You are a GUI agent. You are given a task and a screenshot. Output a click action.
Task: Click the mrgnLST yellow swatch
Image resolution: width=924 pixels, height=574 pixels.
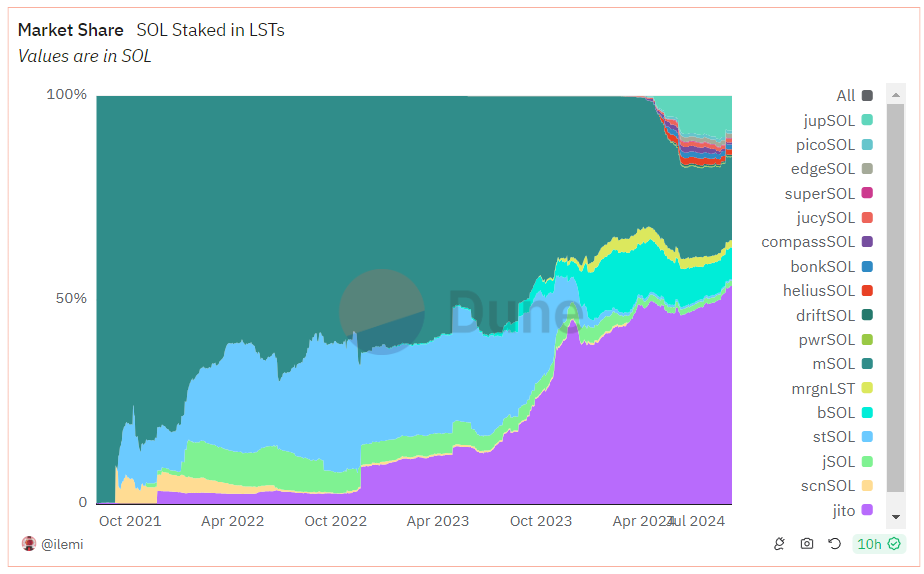point(867,388)
